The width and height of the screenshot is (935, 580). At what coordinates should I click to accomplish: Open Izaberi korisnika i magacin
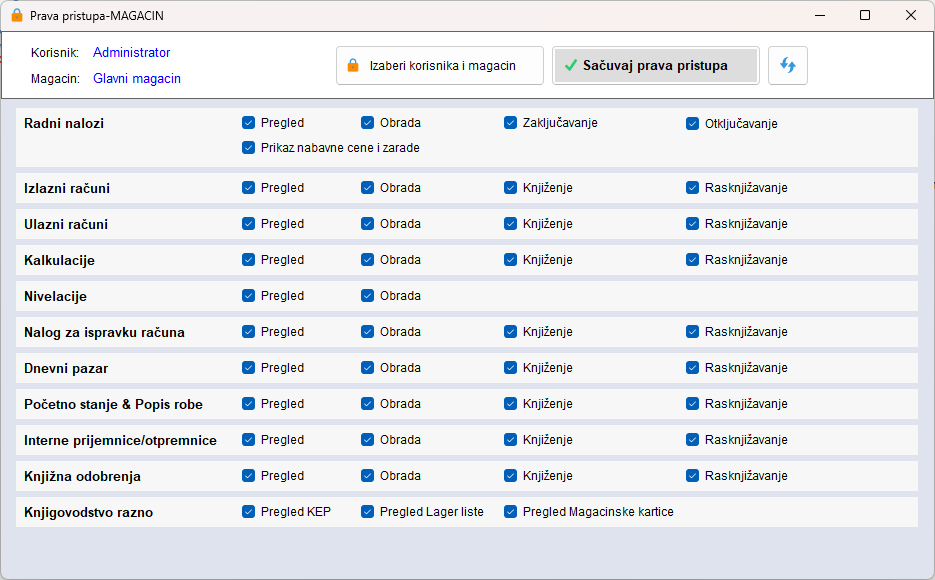pyautogui.click(x=440, y=66)
